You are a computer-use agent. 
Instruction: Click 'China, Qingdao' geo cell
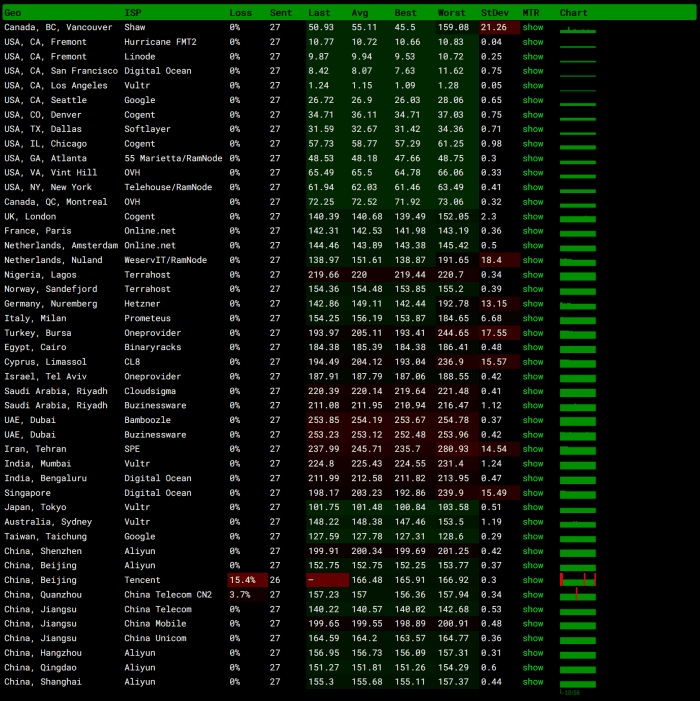[x=40, y=667]
